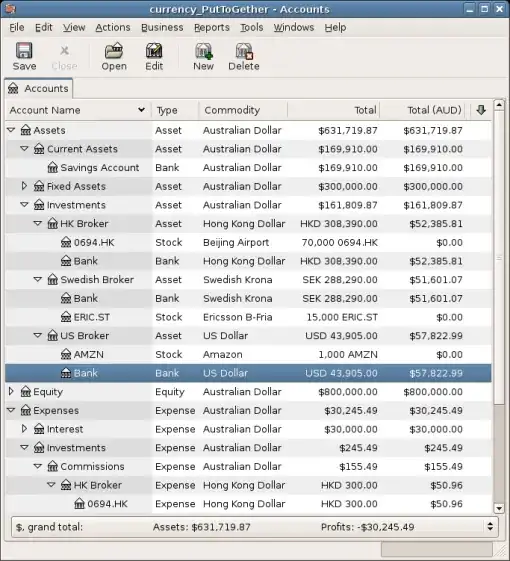Collapse the HK Broker asset node
The width and height of the screenshot is (510, 561).
[38, 223]
